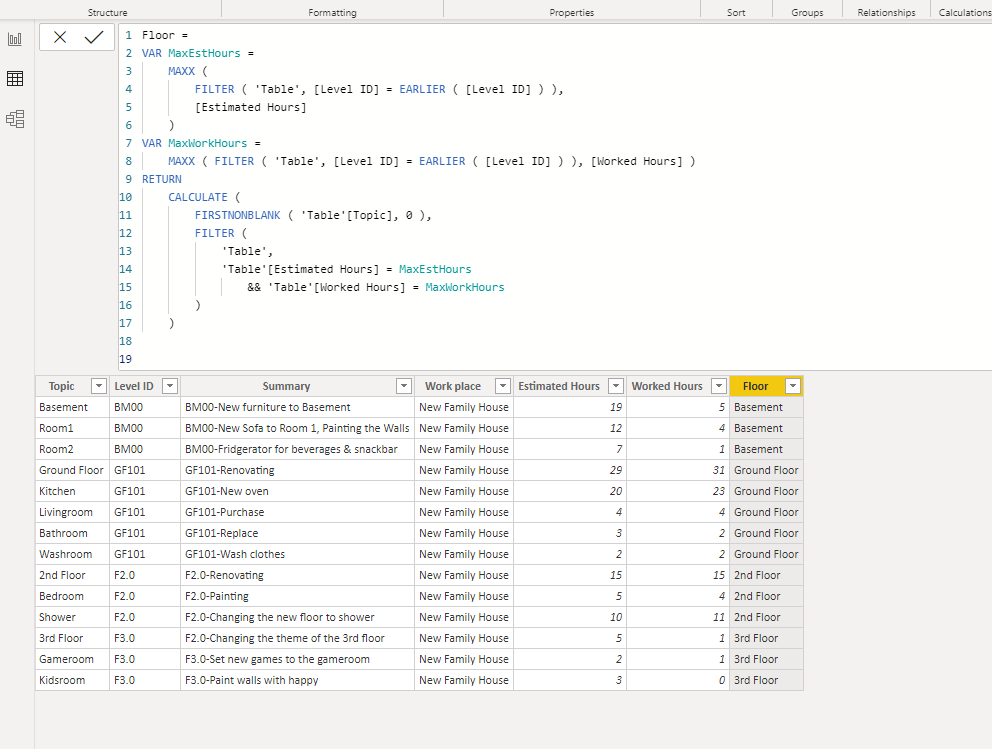
Task: Select the Livingroom topic cell
Action: tap(72, 512)
